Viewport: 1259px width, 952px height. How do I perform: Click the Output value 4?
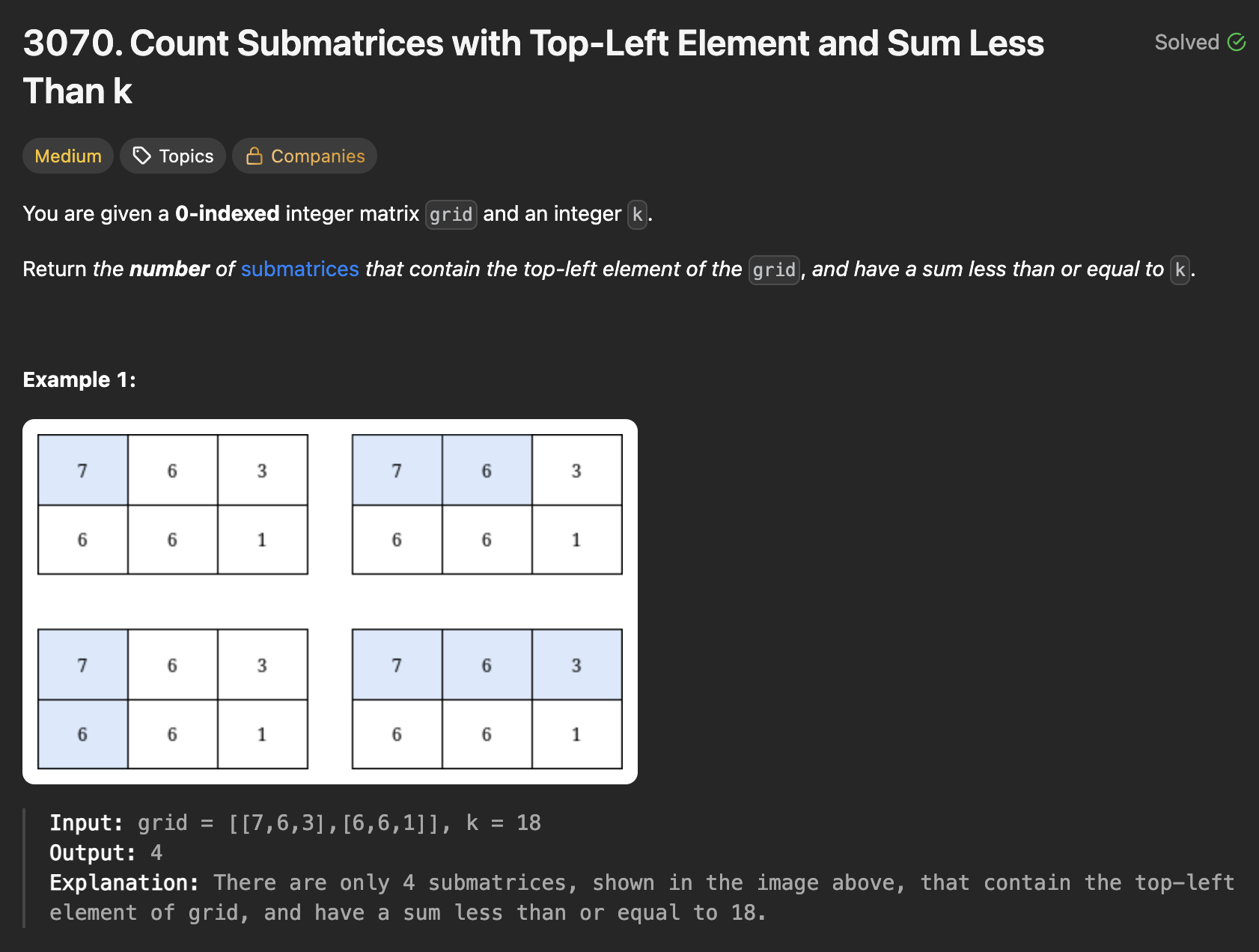(x=156, y=853)
